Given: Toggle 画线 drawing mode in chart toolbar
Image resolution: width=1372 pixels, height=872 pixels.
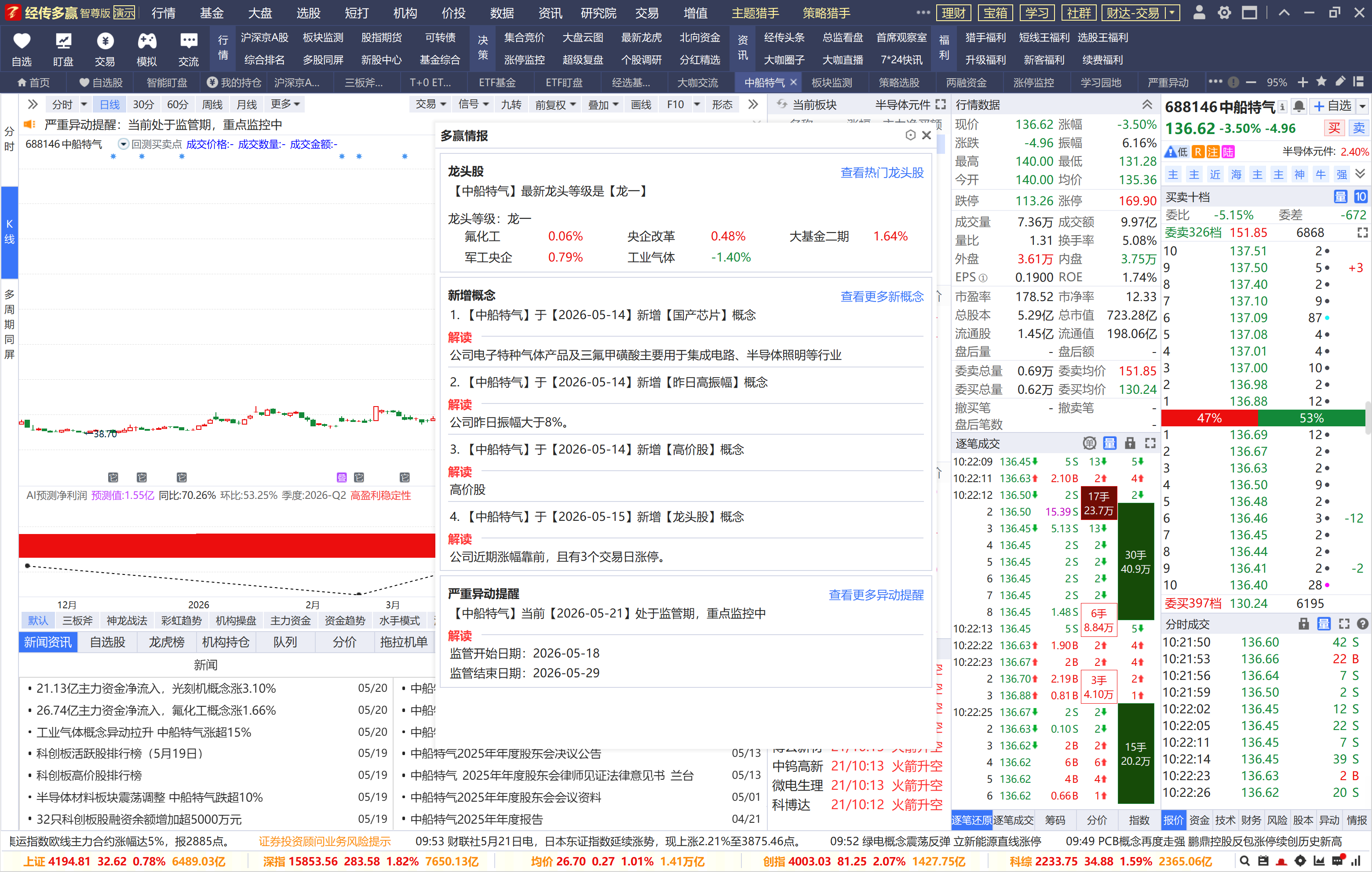Looking at the screenshot, I should (x=641, y=104).
